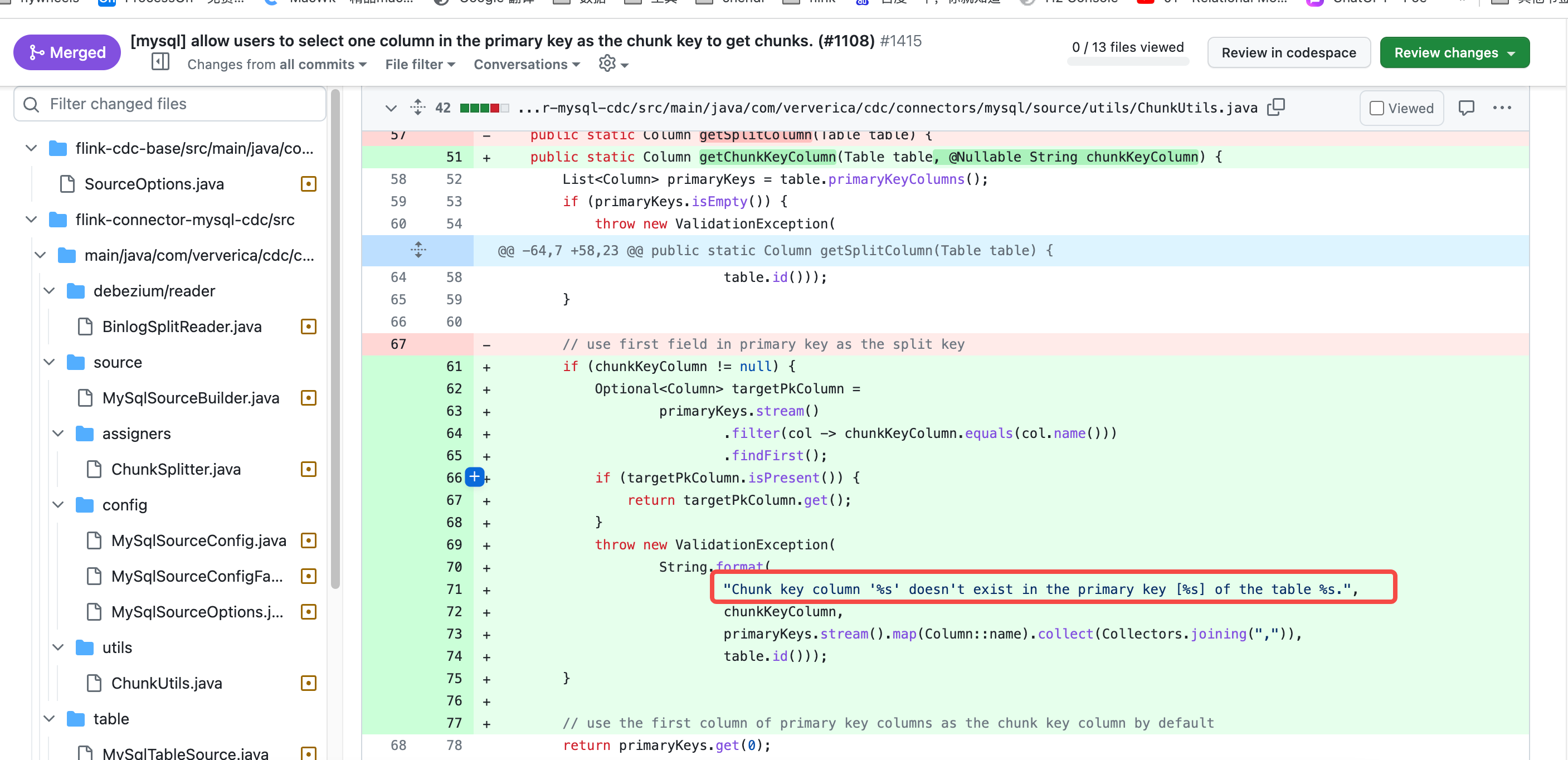Open the Review changes dropdown

point(1454,53)
